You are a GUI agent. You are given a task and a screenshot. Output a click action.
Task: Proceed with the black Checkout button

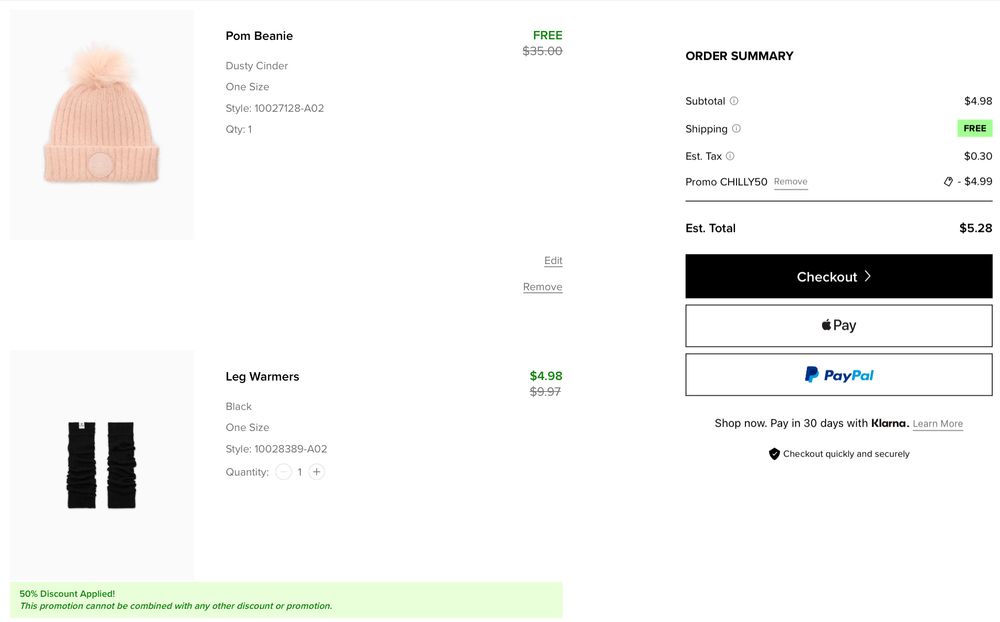click(x=838, y=276)
